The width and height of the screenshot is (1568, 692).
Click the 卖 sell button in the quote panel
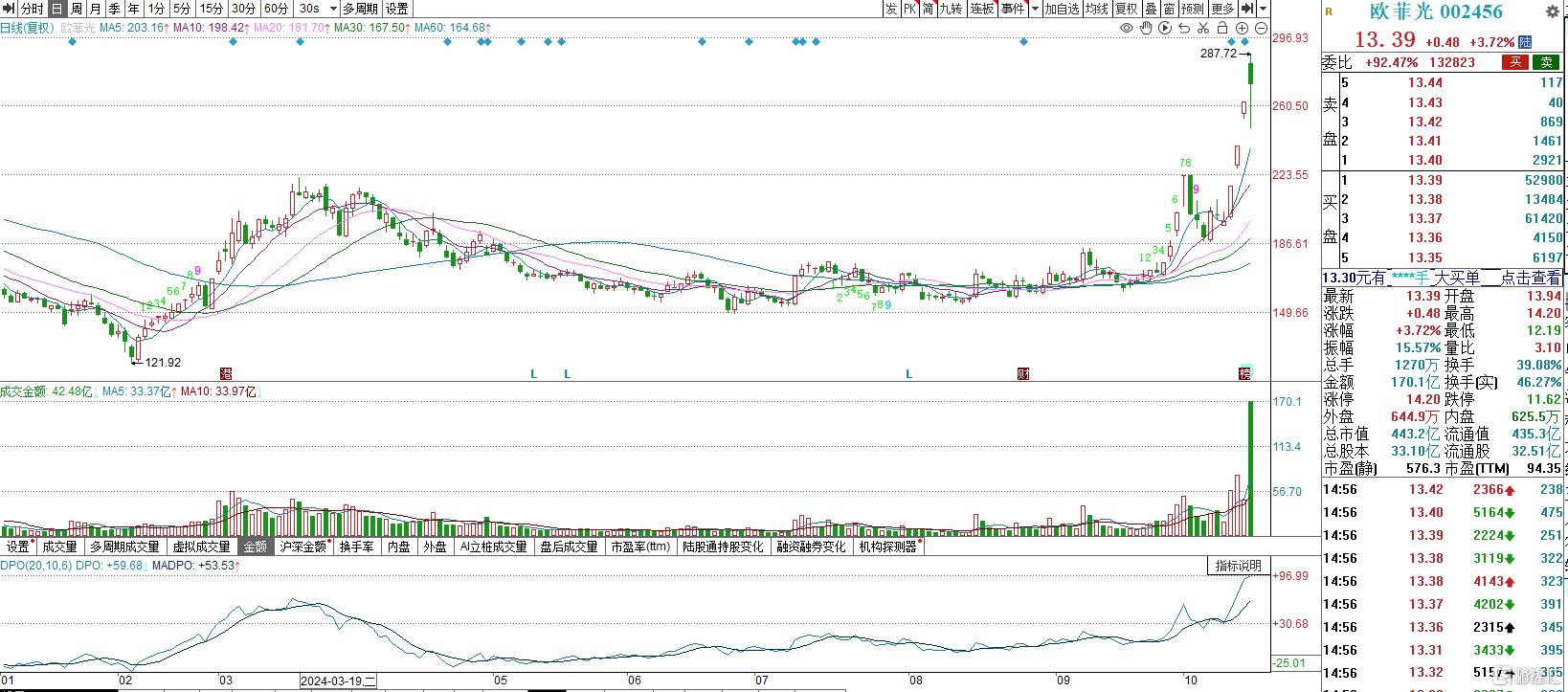(x=1546, y=62)
